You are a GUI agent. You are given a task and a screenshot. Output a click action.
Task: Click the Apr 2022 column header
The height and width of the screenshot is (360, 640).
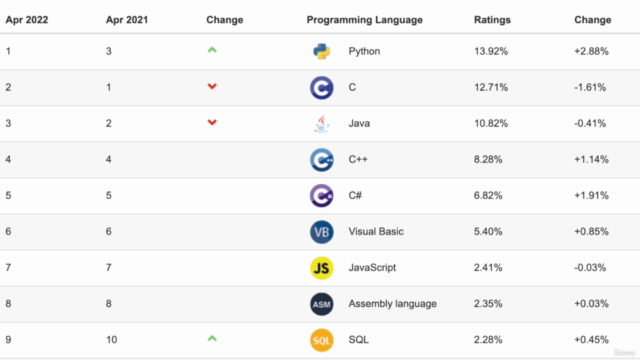(x=27, y=20)
